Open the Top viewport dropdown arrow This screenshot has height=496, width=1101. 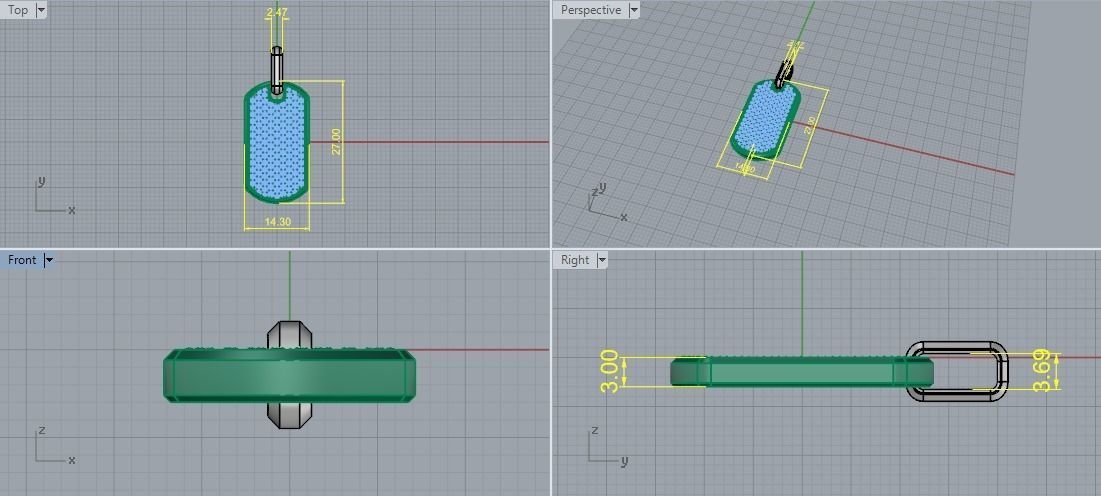(x=40, y=10)
